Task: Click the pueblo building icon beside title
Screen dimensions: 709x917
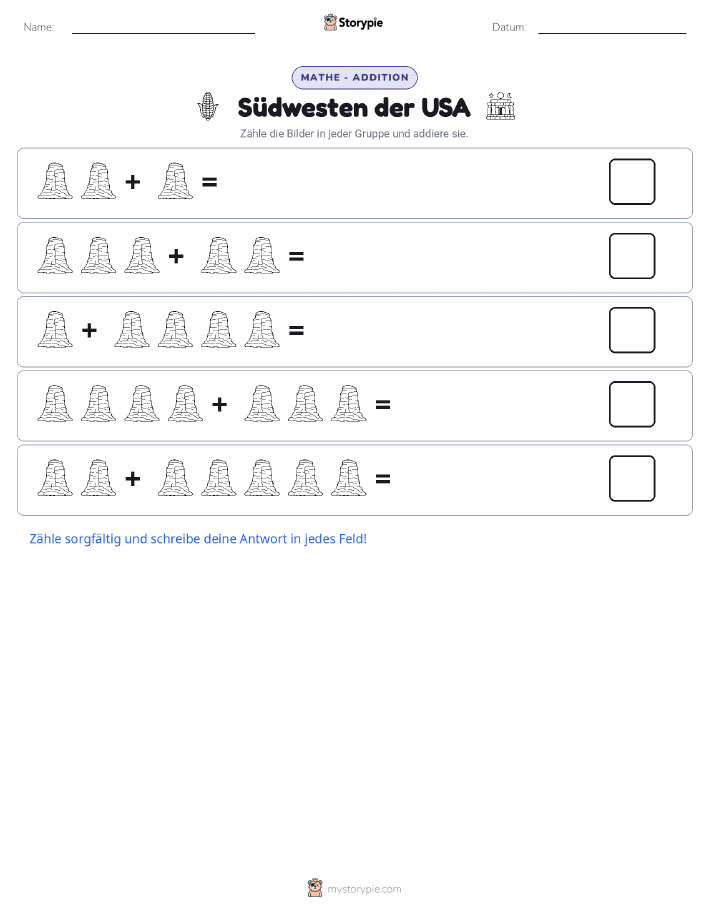Action: point(501,106)
